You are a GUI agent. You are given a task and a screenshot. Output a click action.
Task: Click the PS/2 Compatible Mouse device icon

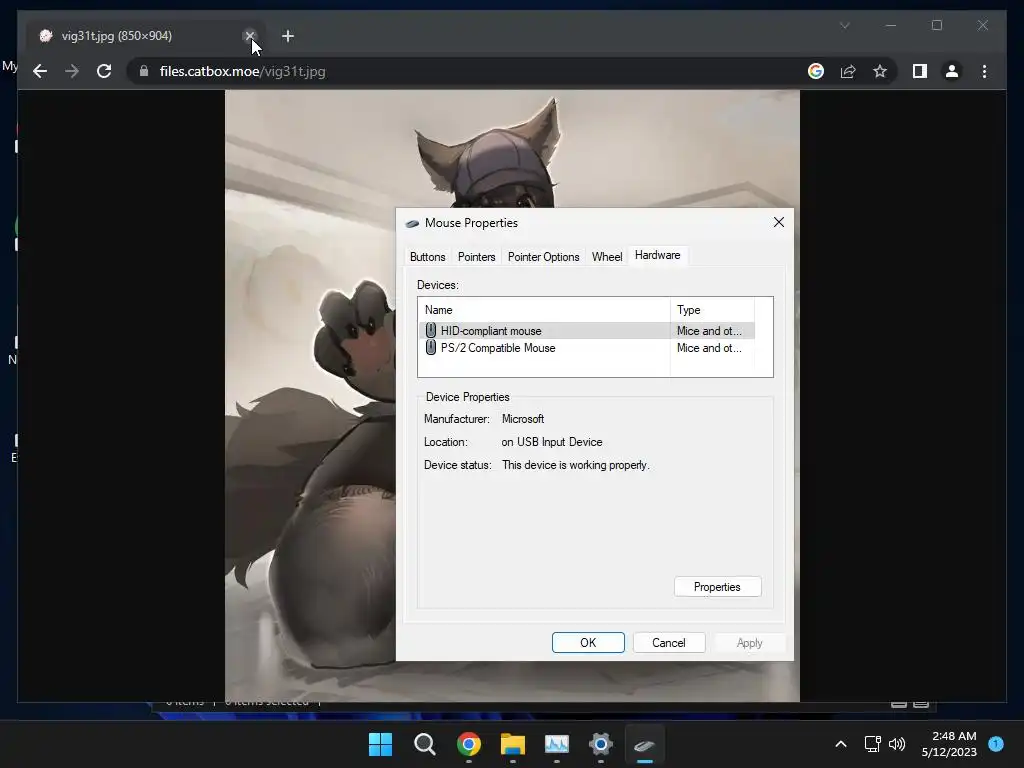(430, 348)
